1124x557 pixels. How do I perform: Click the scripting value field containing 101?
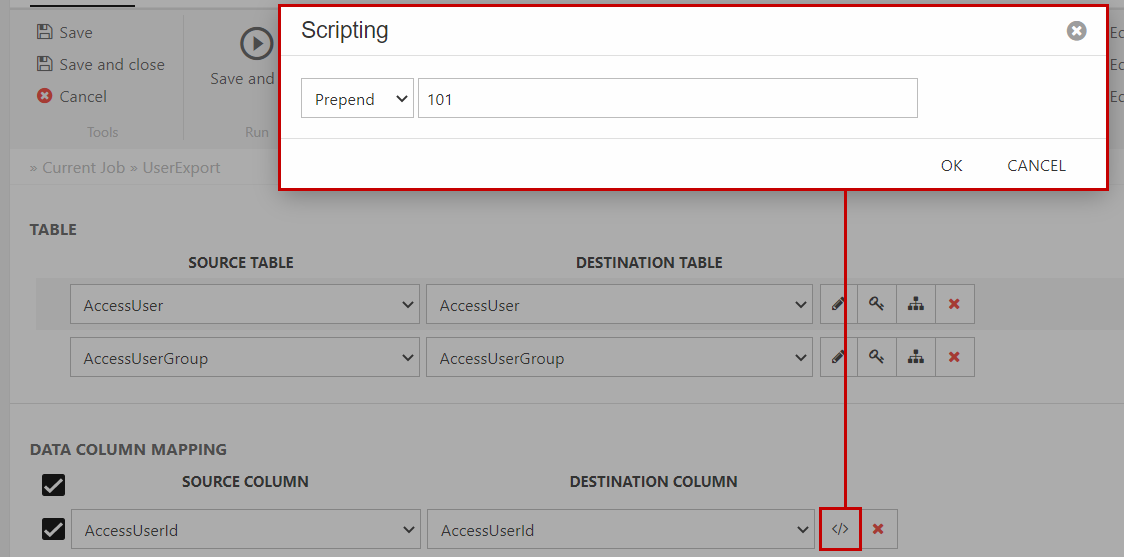click(x=667, y=99)
